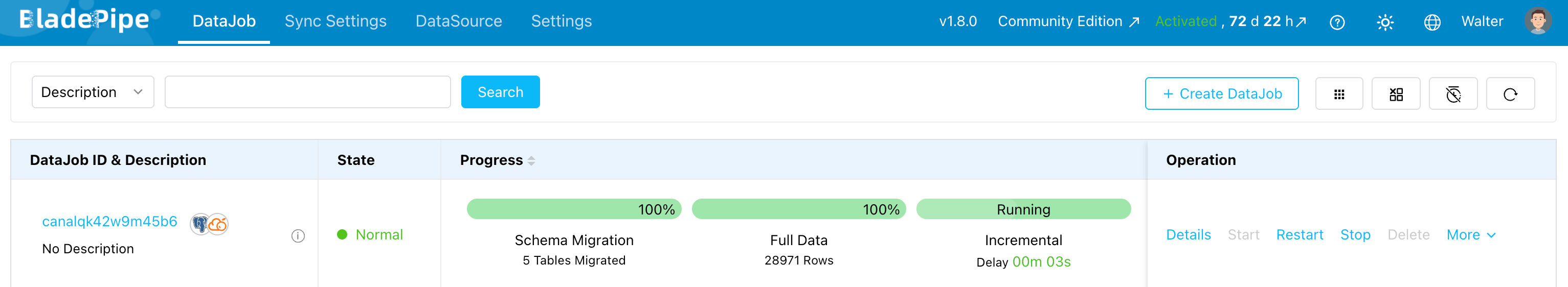Sort by the Progress column arrows
This screenshot has height=287, width=1568.
(x=531, y=160)
